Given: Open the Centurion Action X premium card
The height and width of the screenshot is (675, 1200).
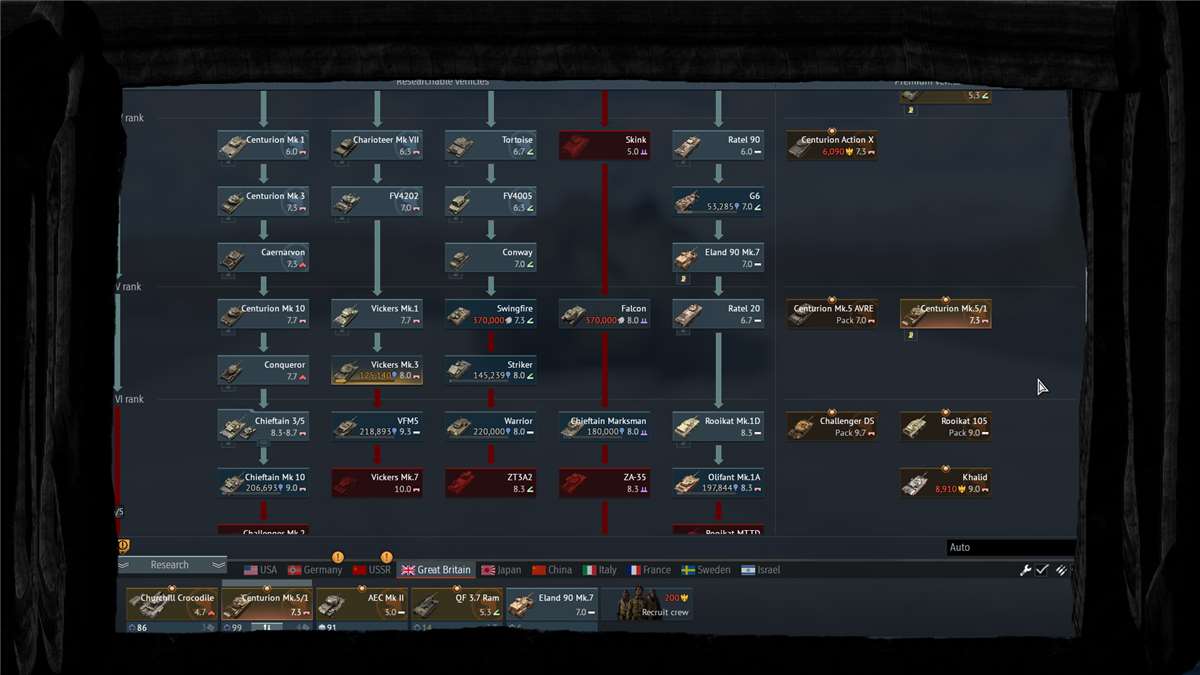Looking at the screenshot, I should [x=832, y=146].
